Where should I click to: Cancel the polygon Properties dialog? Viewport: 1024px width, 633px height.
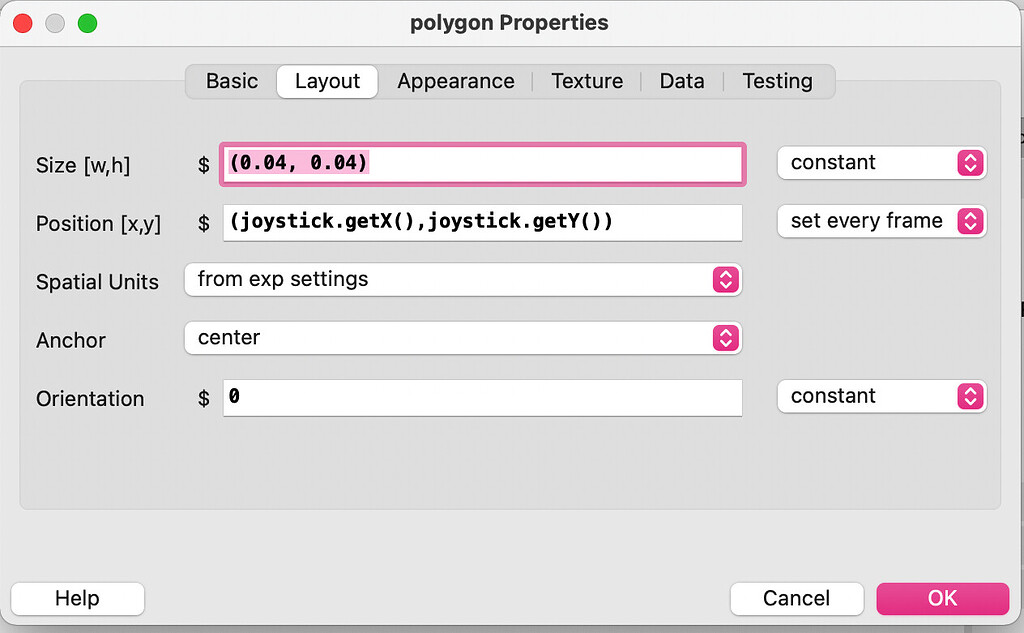tap(796, 598)
